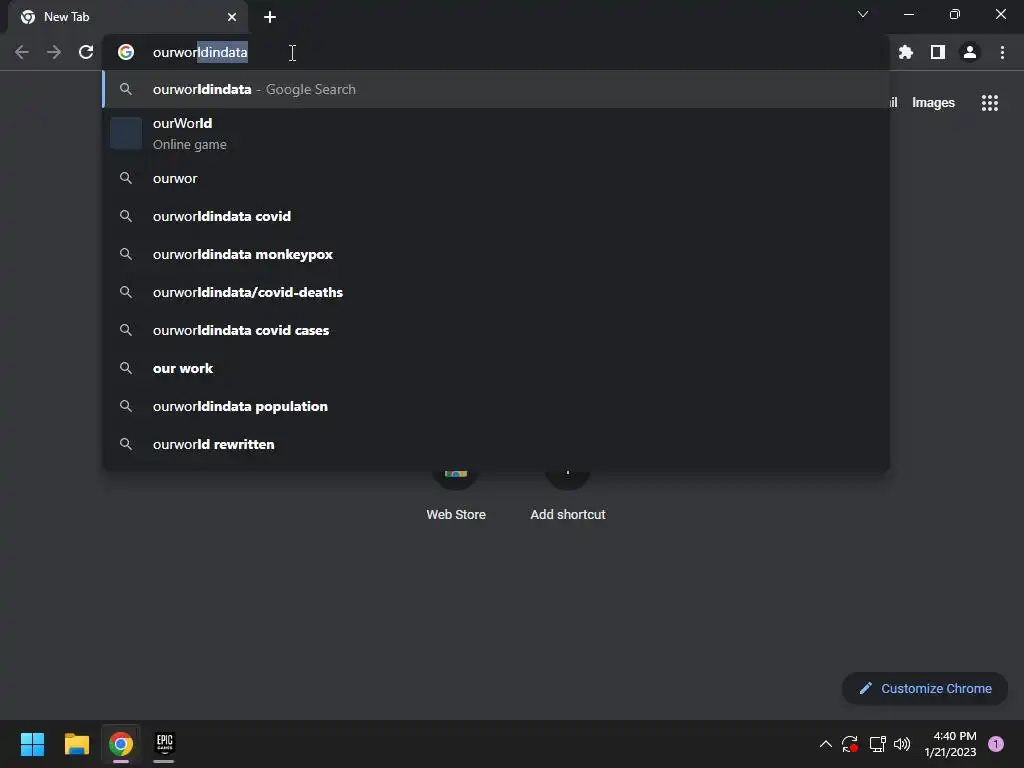The image size is (1024, 768).
Task: Select the New Tab tab
Action: coord(129,17)
